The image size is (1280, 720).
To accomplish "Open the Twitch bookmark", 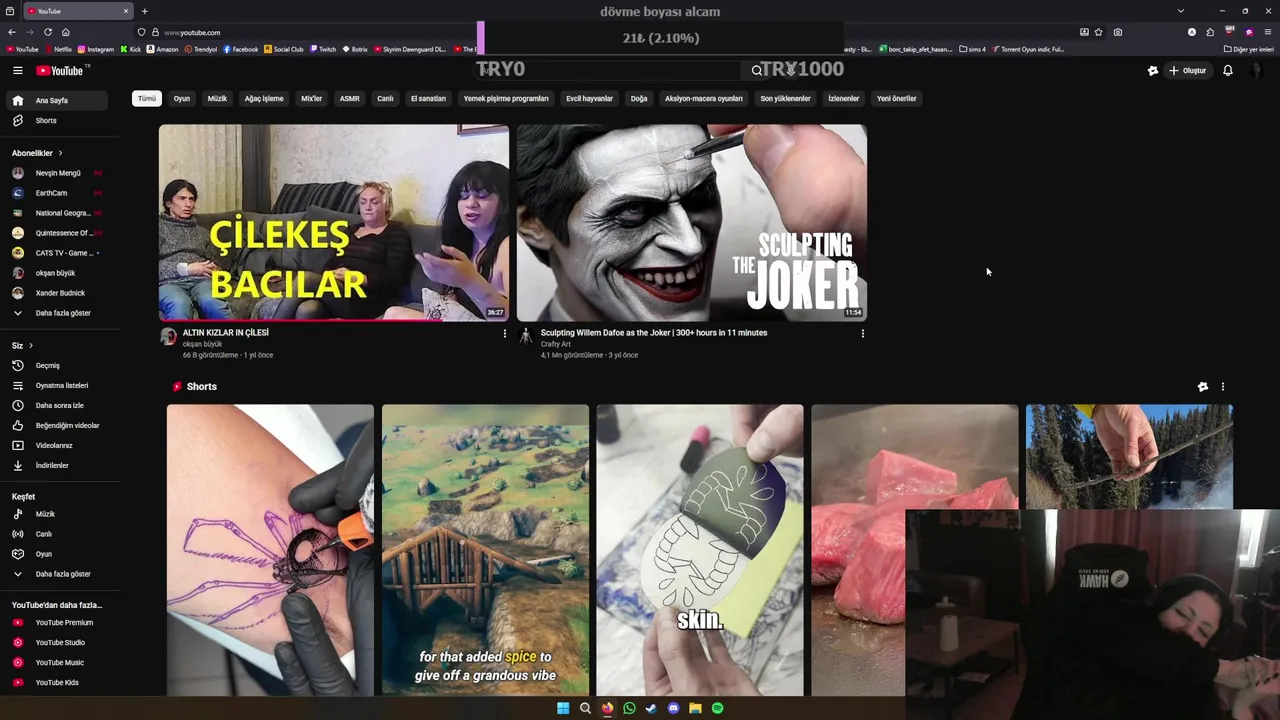I will pos(323,49).
